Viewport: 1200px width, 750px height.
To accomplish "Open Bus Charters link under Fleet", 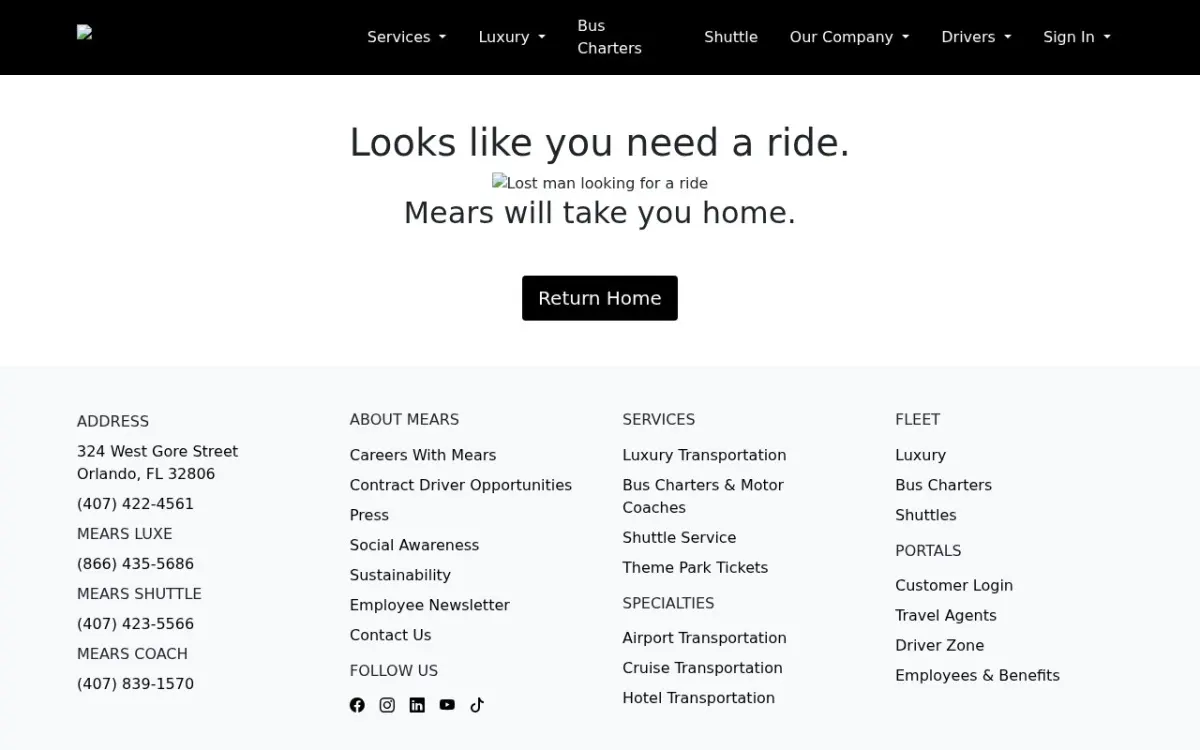I will pyautogui.click(x=943, y=485).
